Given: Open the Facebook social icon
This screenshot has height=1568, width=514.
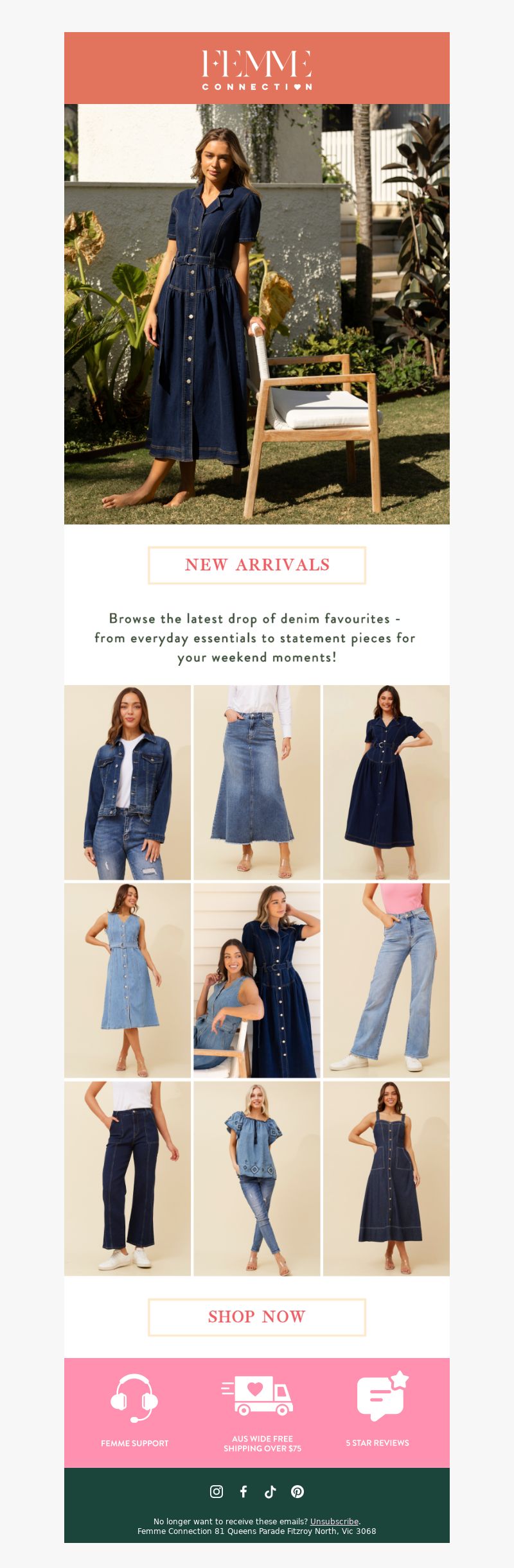Looking at the screenshot, I should [x=244, y=1492].
